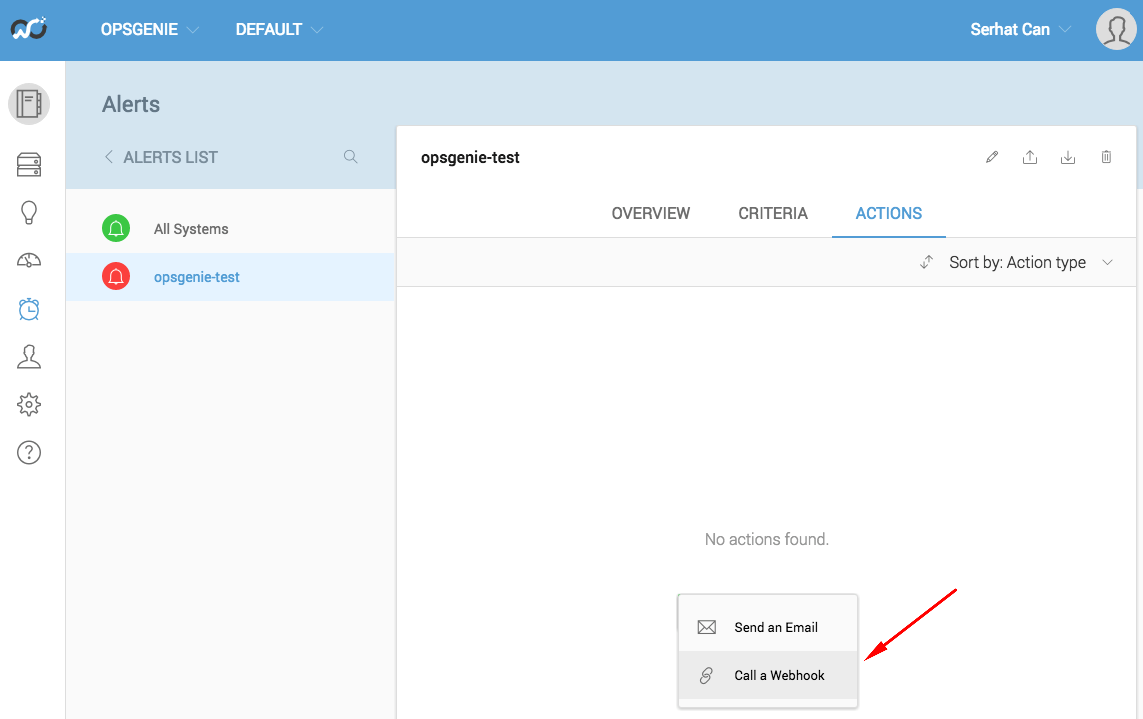Image resolution: width=1143 pixels, height=719 pixels.
Task: Click the app logo in top-left corner
Action: (28, 28)
